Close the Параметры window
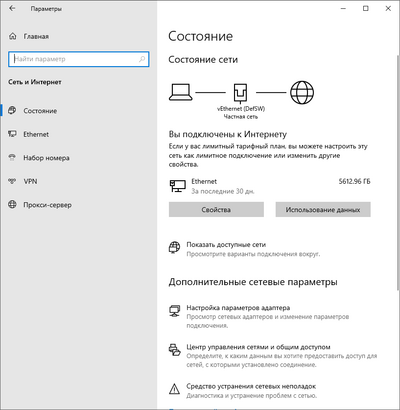The width and height of the screenshot is (400, 410). pos(388,9)
